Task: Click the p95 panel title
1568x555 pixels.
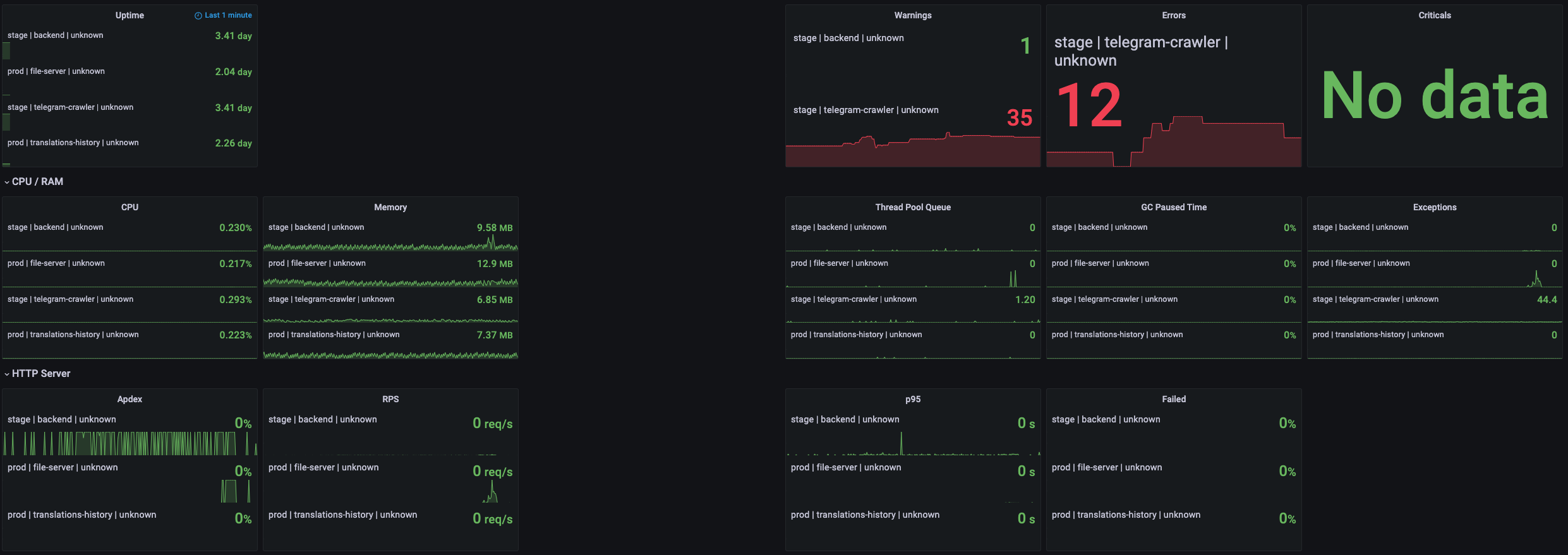Action: 912,399
